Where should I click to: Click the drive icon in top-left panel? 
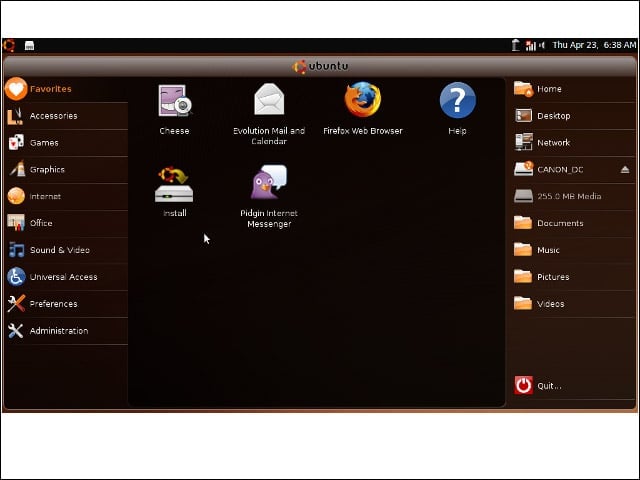point(29,45)
